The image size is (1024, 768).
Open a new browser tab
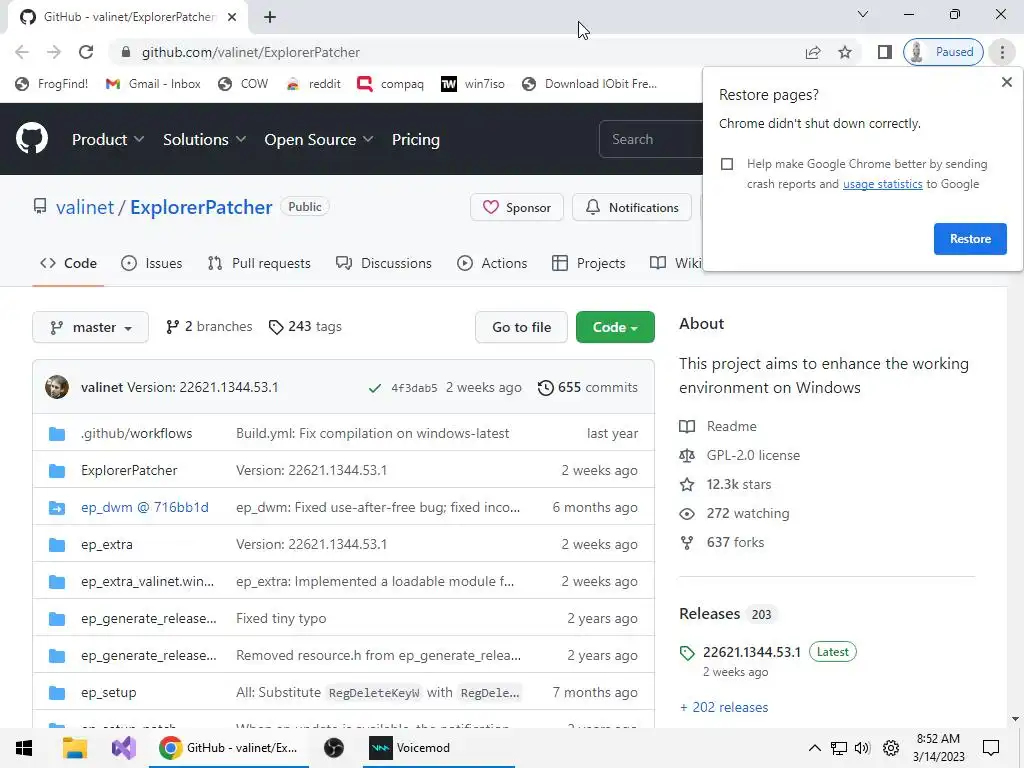click(270, 17)
